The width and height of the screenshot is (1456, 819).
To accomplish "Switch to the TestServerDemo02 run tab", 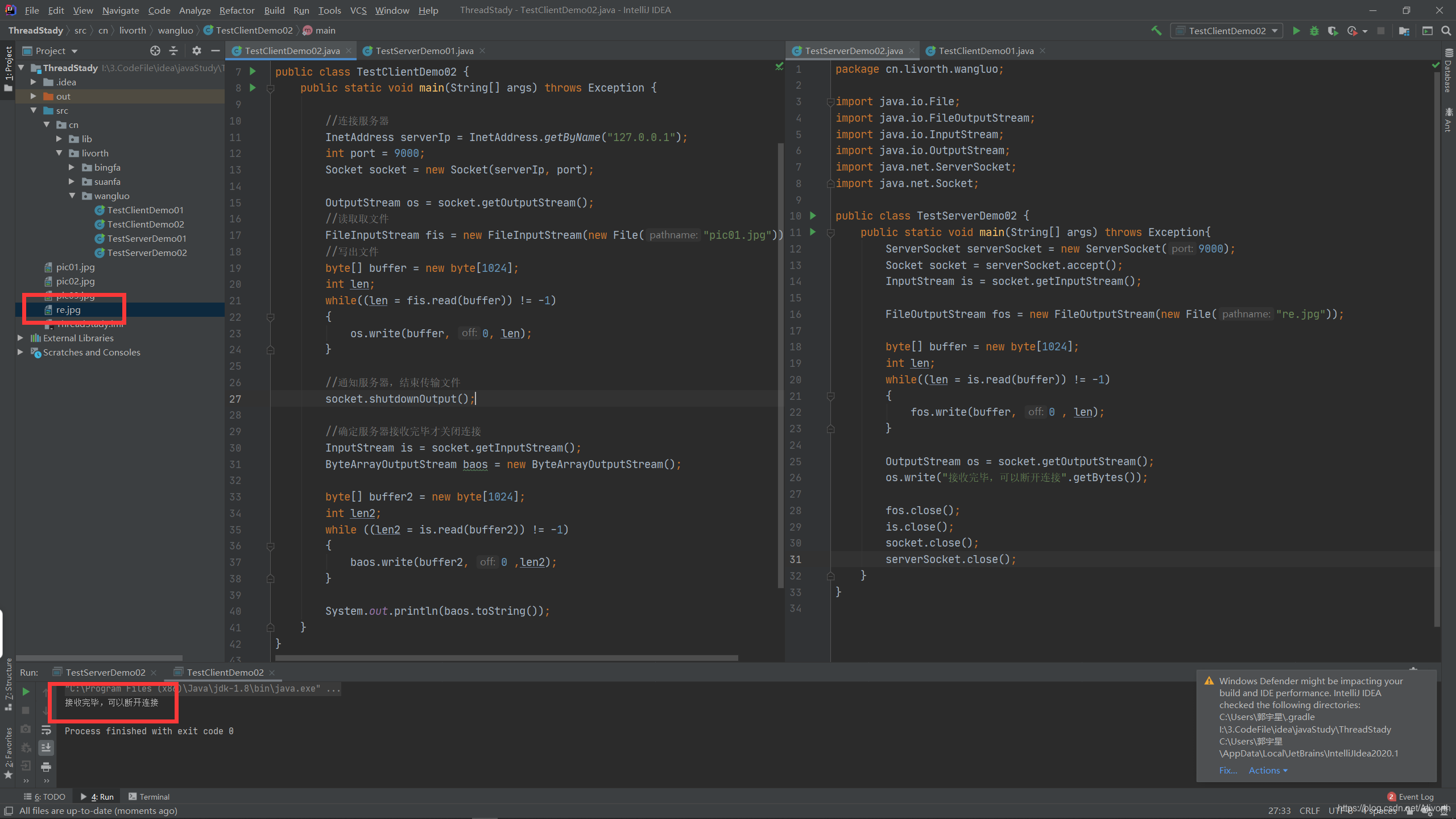I will [105, 672].
